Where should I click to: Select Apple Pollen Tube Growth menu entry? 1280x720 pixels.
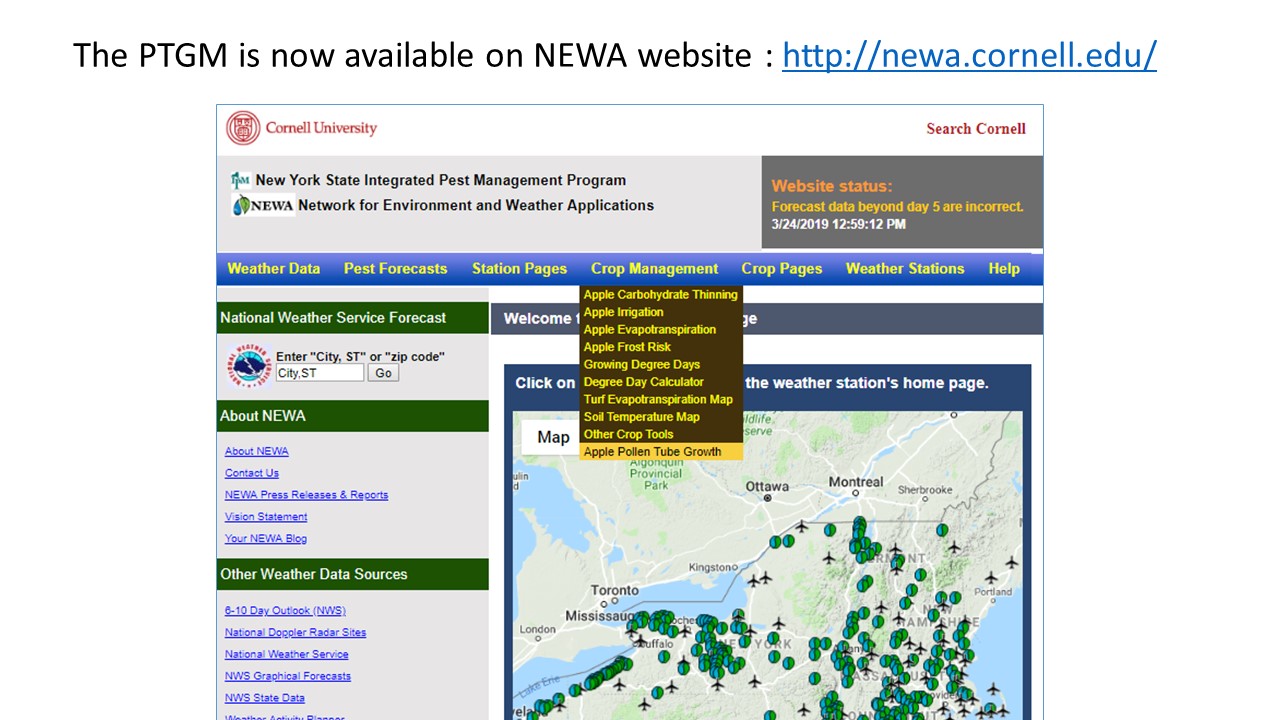coord(652,452)
